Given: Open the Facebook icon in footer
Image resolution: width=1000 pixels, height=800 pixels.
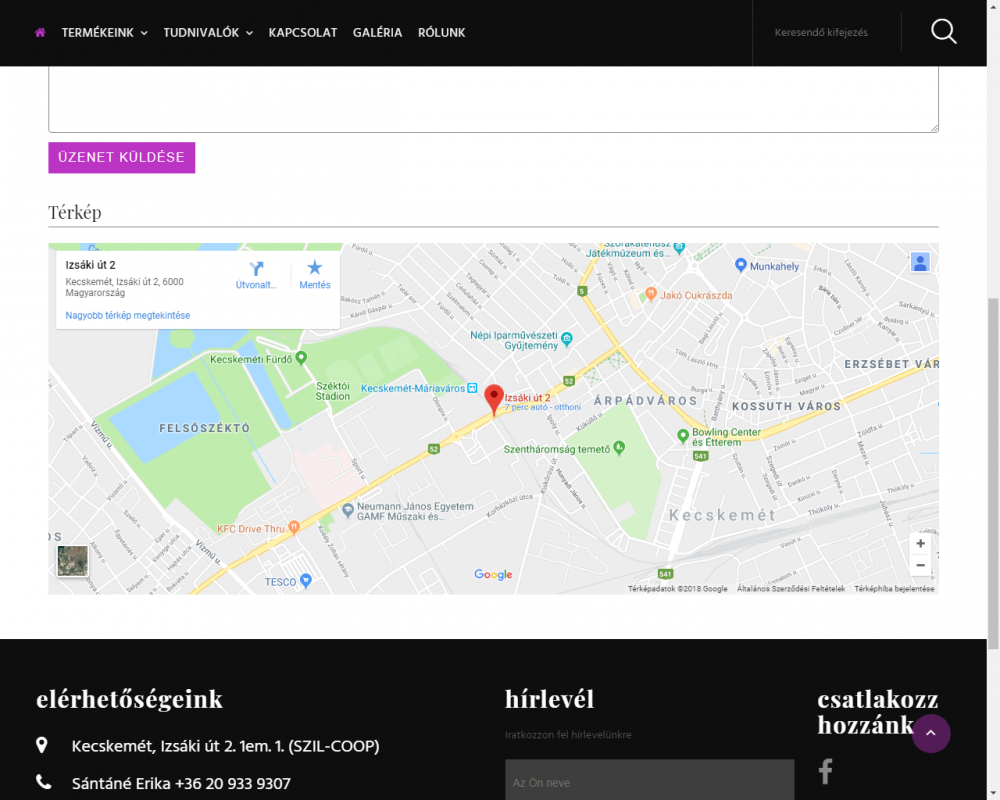Looking at the screenshot, I should click(x=826, y=771).
